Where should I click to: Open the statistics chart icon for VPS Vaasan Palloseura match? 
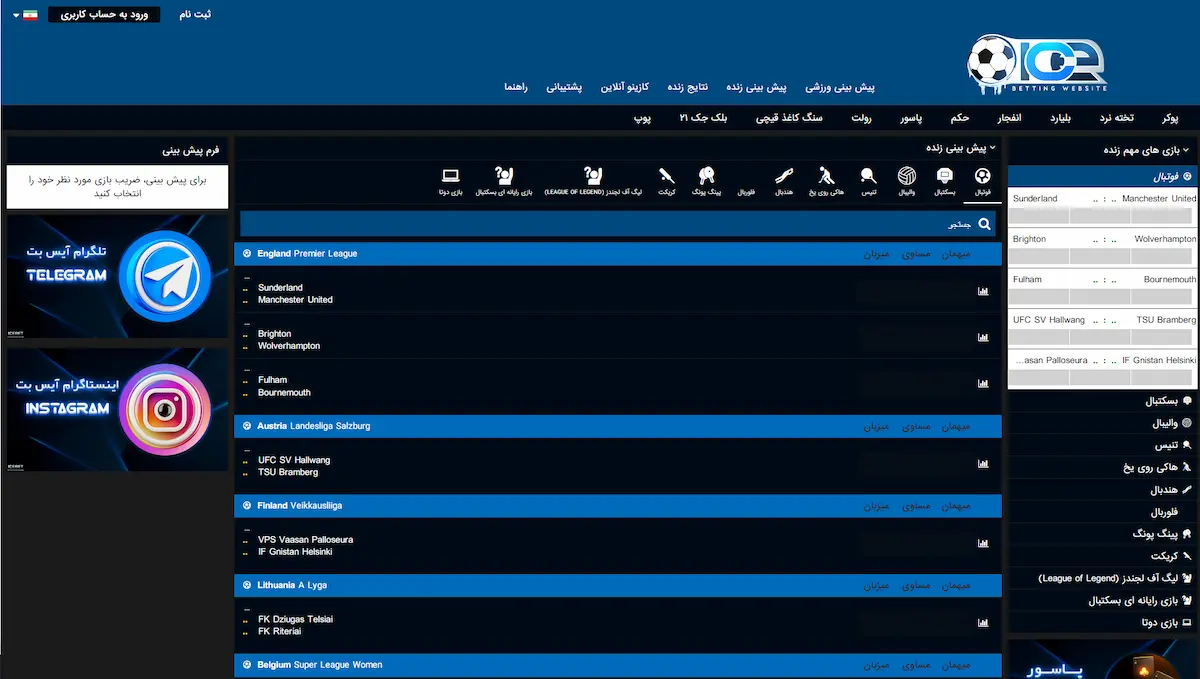983,544
